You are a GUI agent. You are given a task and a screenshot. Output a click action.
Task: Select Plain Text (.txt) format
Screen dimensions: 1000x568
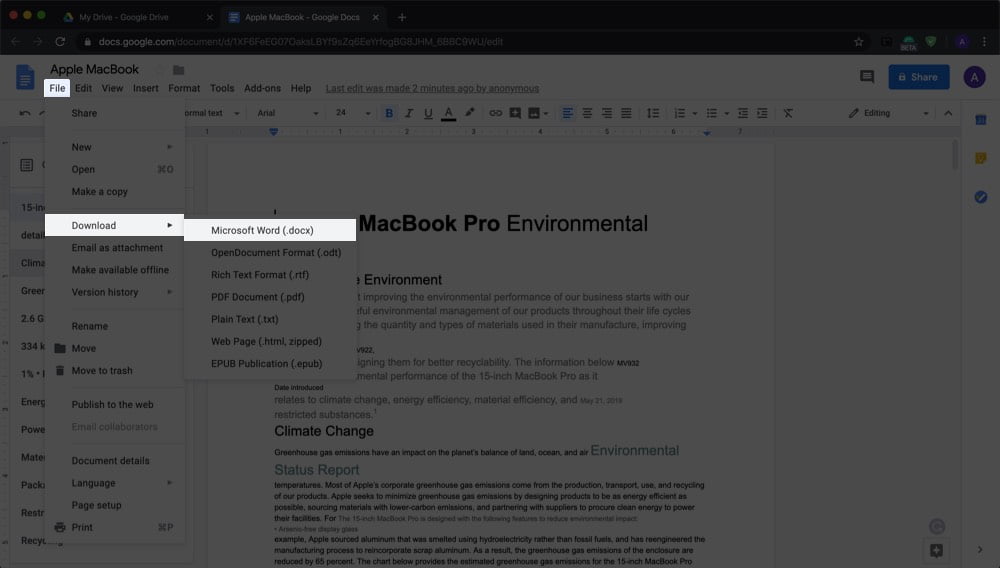270,319
